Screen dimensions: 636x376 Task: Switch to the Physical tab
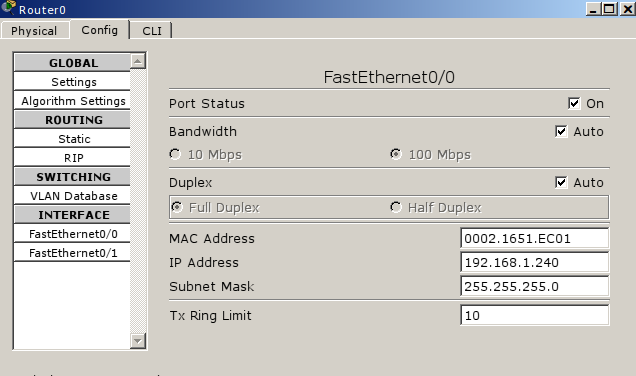34,31
